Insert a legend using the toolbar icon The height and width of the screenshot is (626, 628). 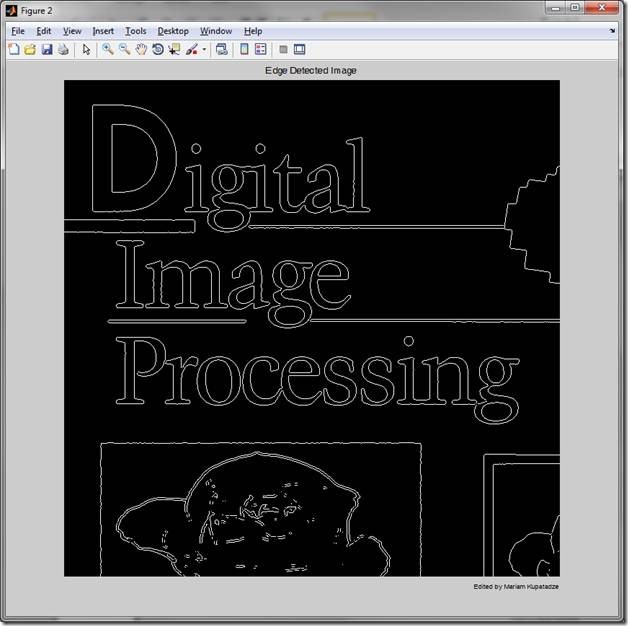click(x=260, y=49)
